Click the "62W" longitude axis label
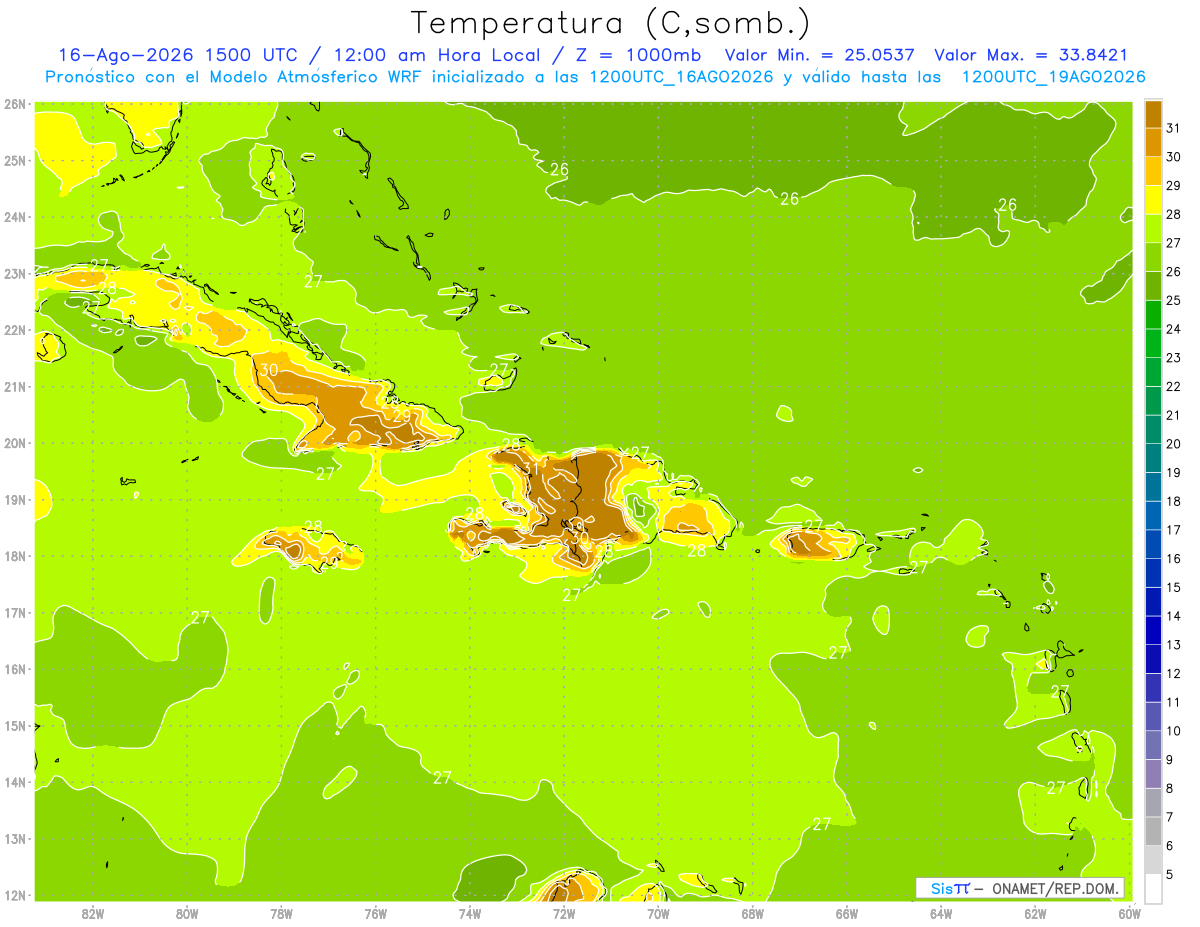This screenshot has width=1200, height=927. coord(1035,913)
